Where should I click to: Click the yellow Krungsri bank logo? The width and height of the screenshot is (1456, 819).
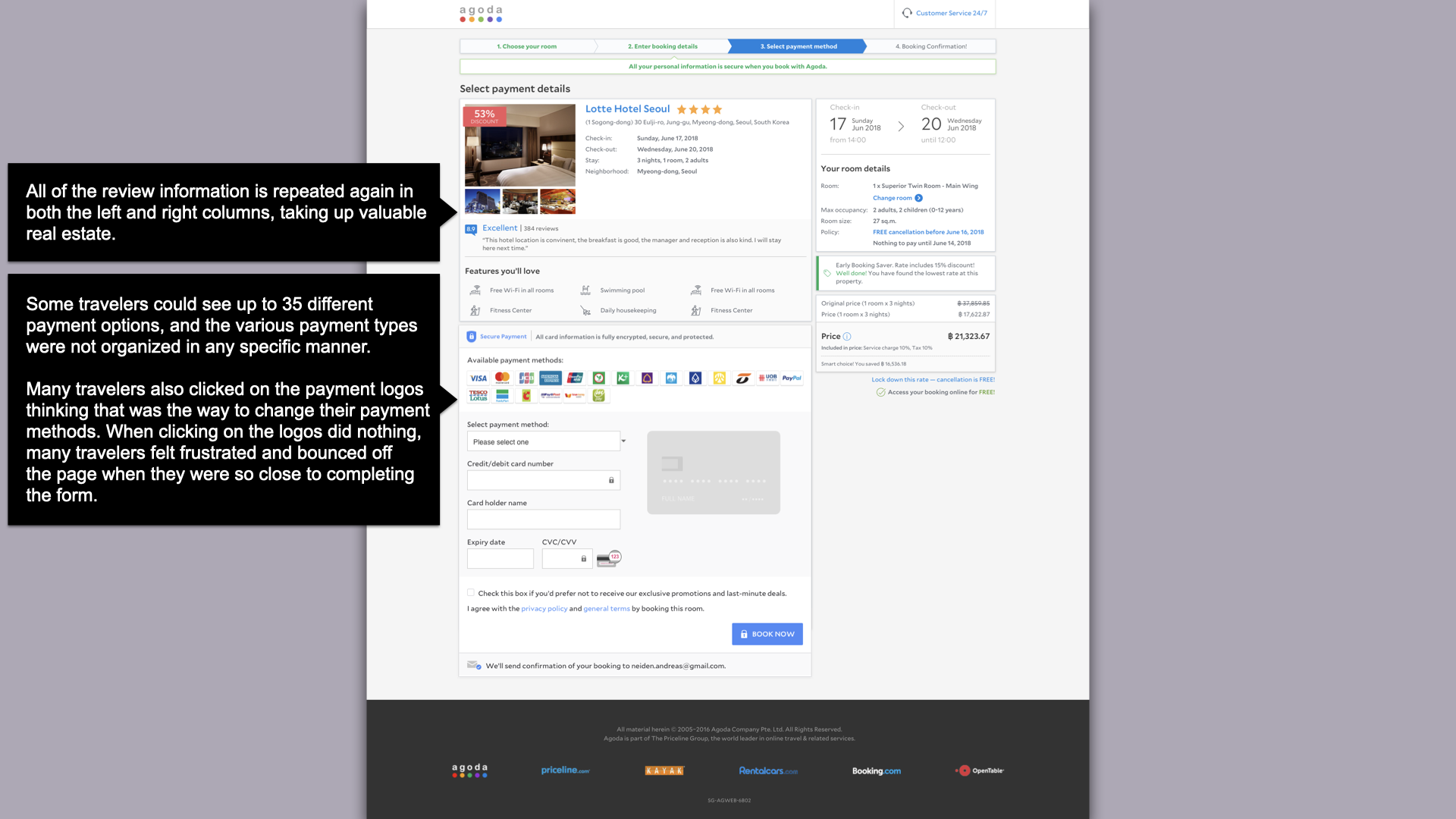[720, 378]
